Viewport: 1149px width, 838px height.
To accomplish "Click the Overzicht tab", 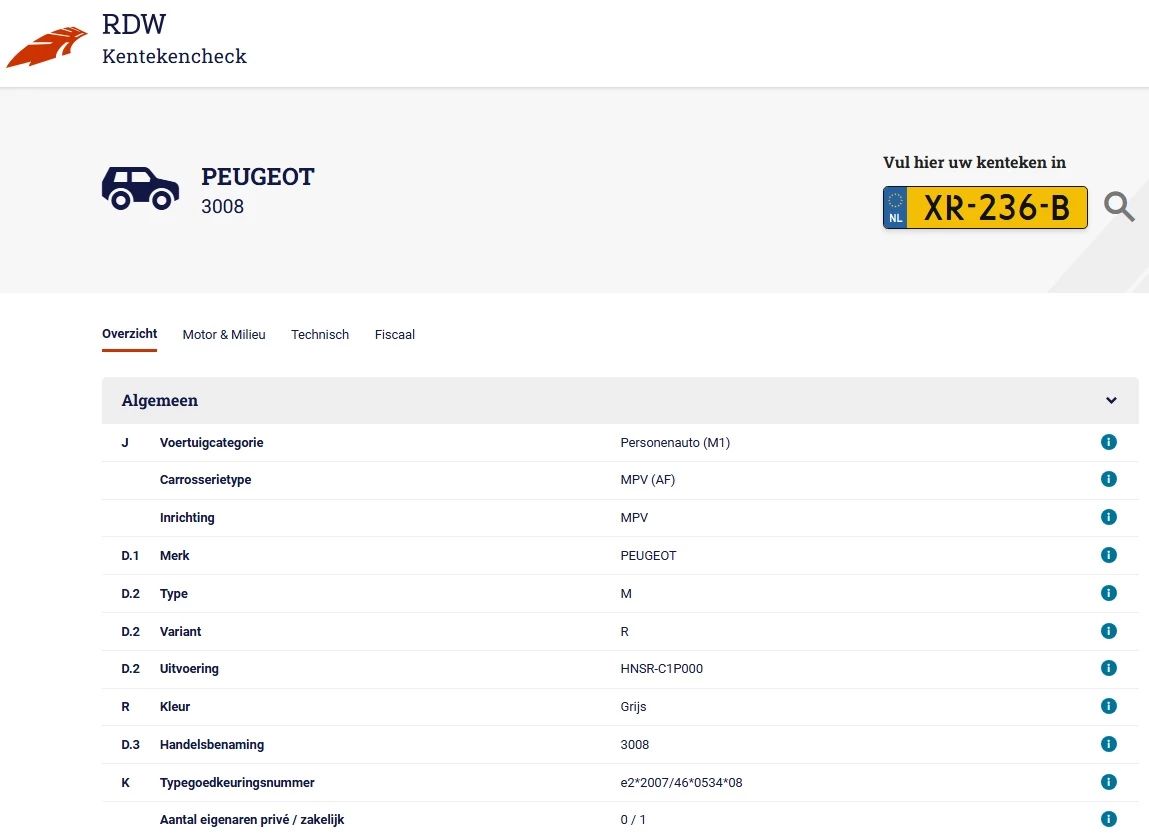I will pyautogui.click(x=129, y=334).
